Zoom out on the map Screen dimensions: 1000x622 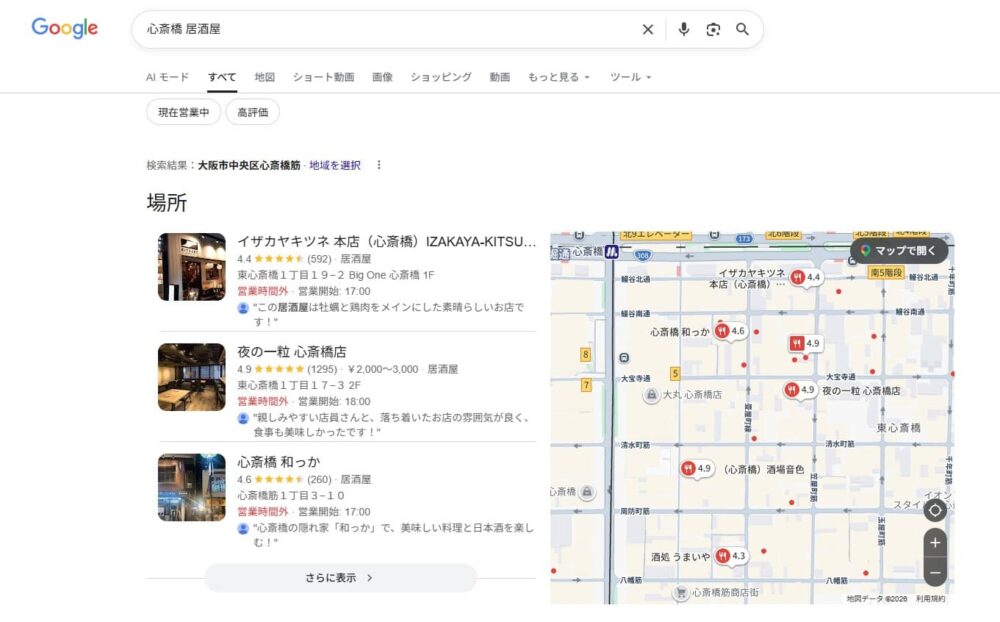pyautogui.click(x=935, y=573)
